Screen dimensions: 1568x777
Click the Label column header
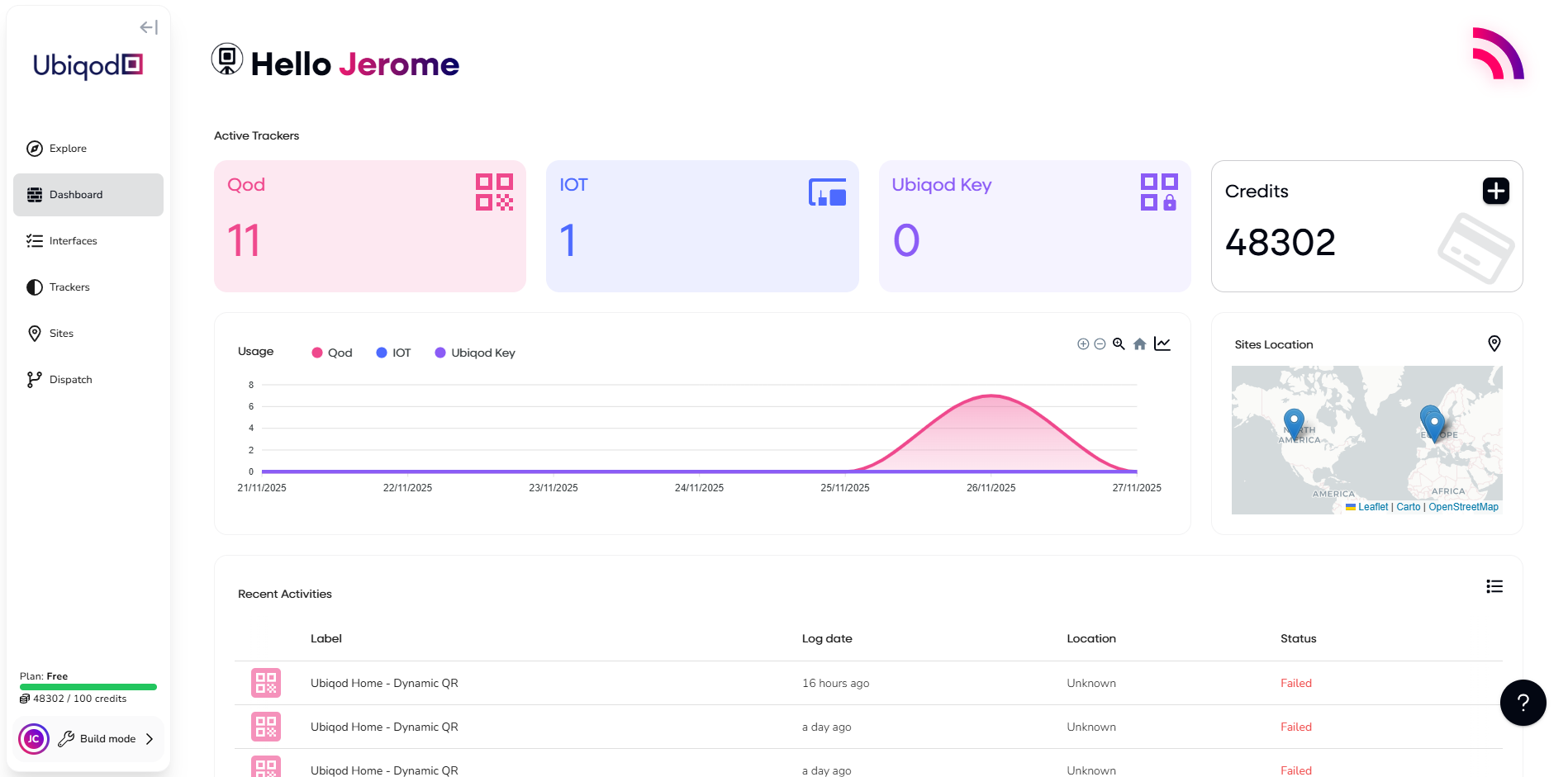(x=326, y=638)
